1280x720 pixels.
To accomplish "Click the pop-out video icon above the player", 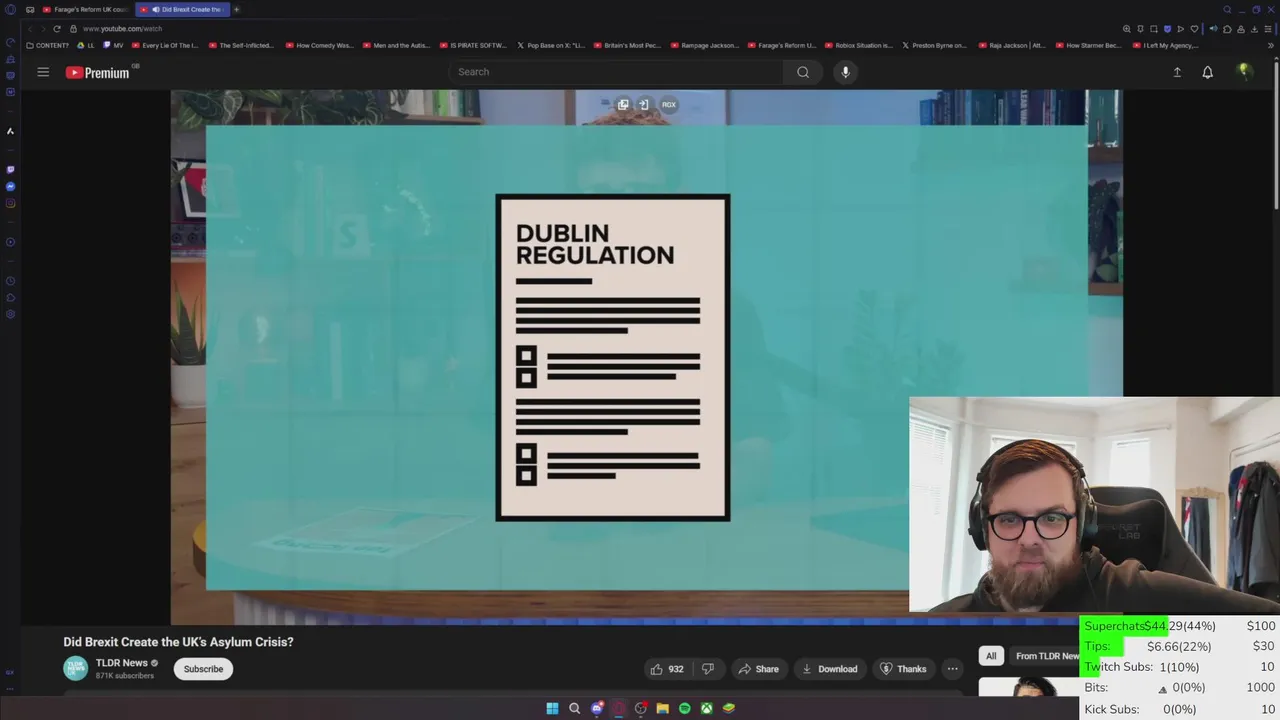I will point(623,104).
